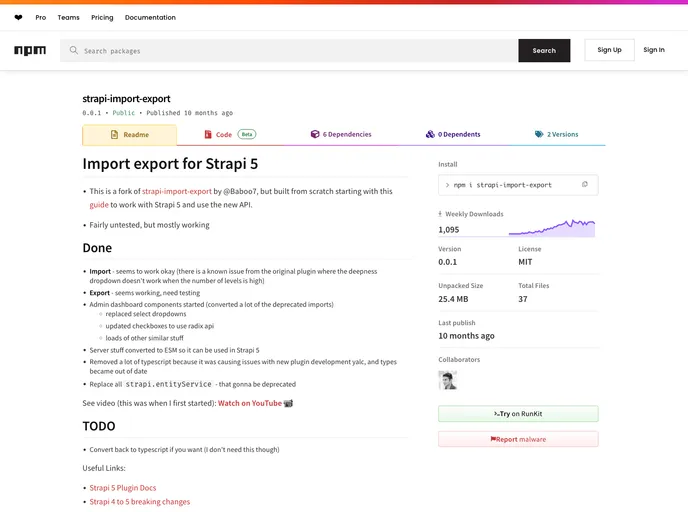Open the 2 Versions tab
The image size is (688, 512).
pos(556,134)
